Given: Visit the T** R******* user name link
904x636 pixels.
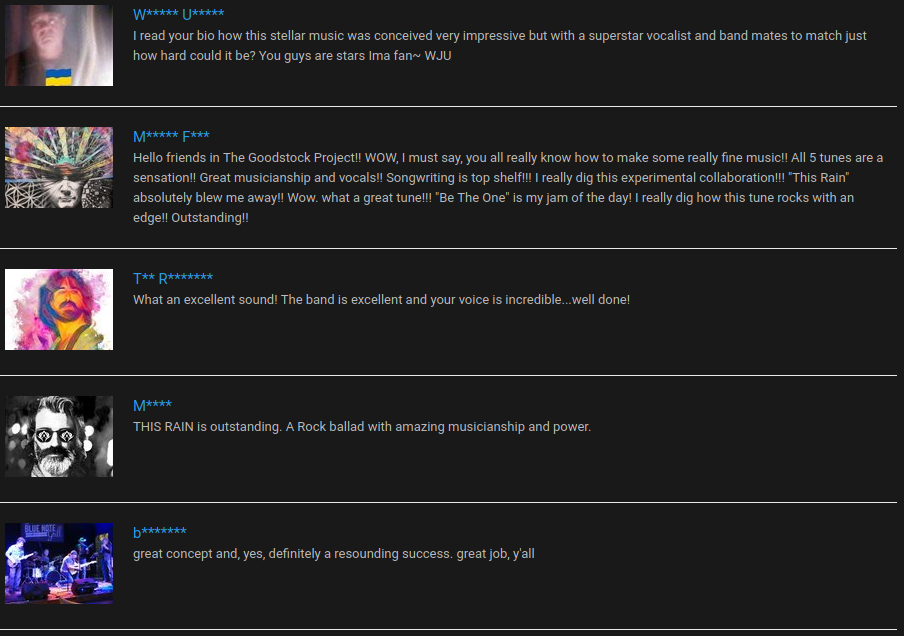Looking at the screenshot, I should tap(173, 279).
